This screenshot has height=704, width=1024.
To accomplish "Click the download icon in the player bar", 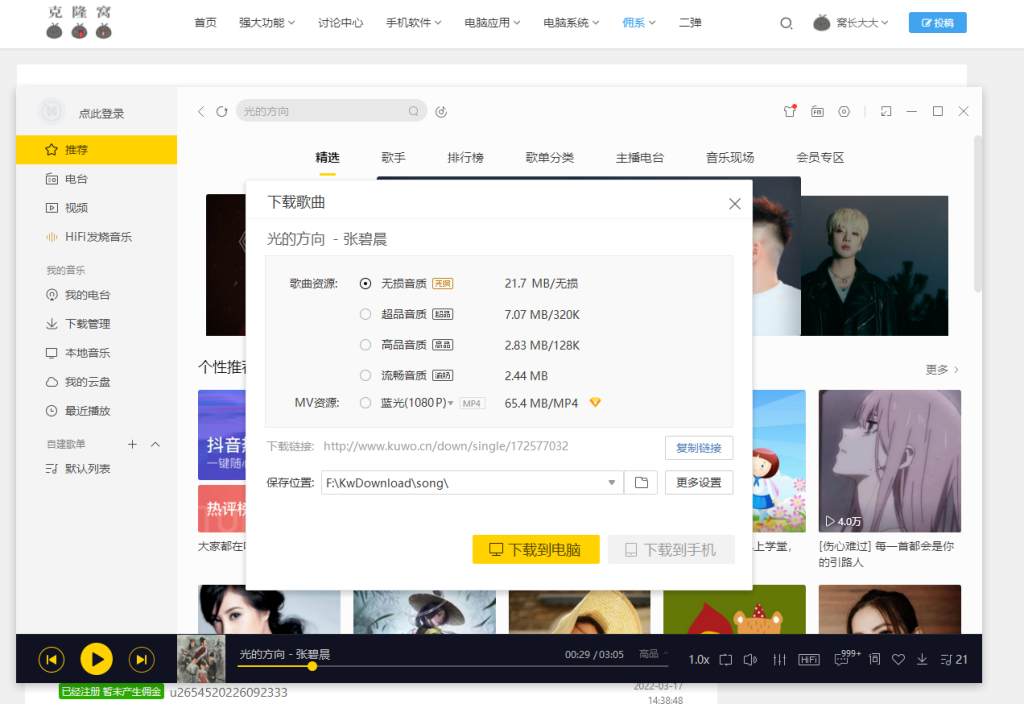I will point(922,660).
